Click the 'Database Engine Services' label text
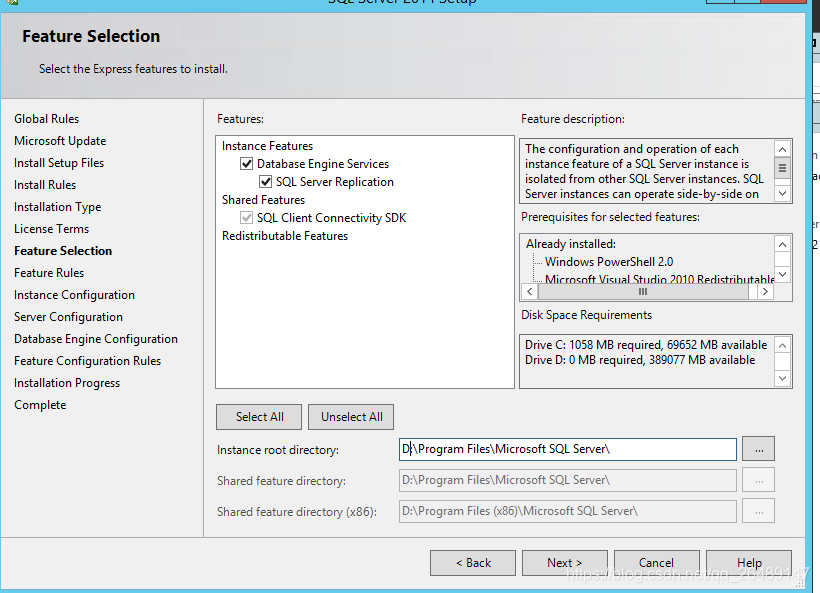Viewport: 820px width, 593px height. pos(323,164)
